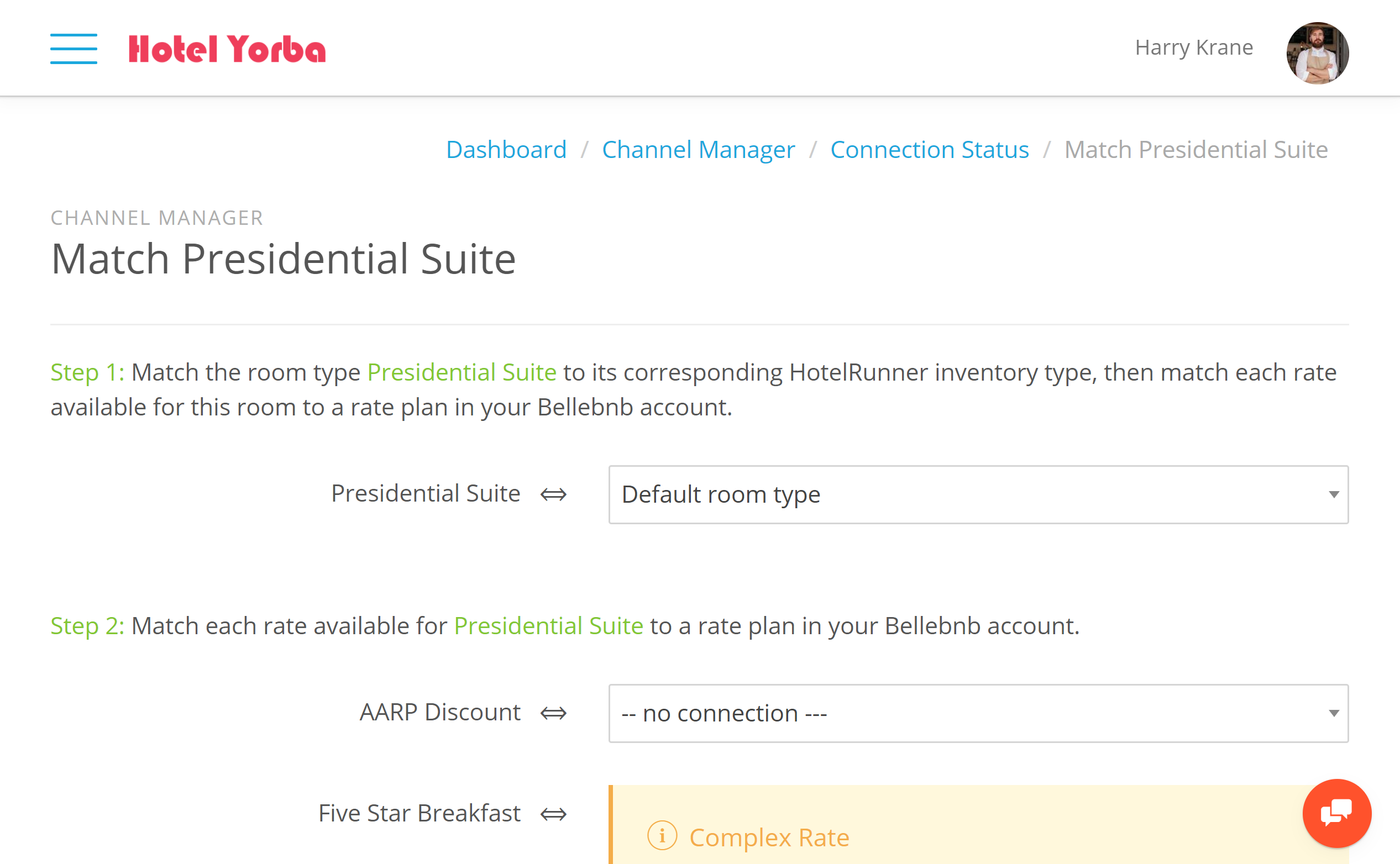Click the Complex Rate info icon
This screenshot has height=864, width=1400.
(662, 836)
